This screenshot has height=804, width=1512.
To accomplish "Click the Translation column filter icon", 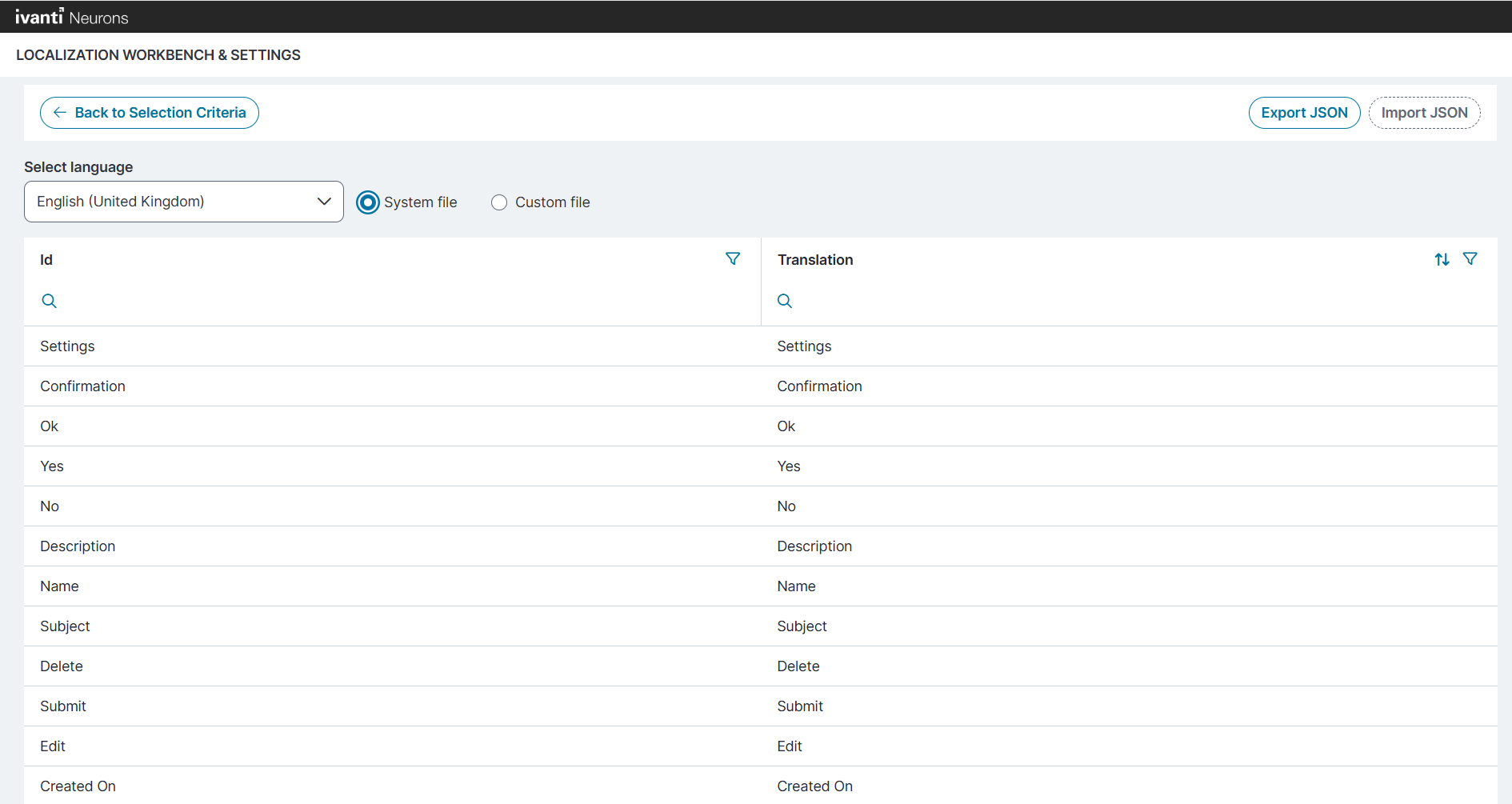I will [x=1470, y=259].
